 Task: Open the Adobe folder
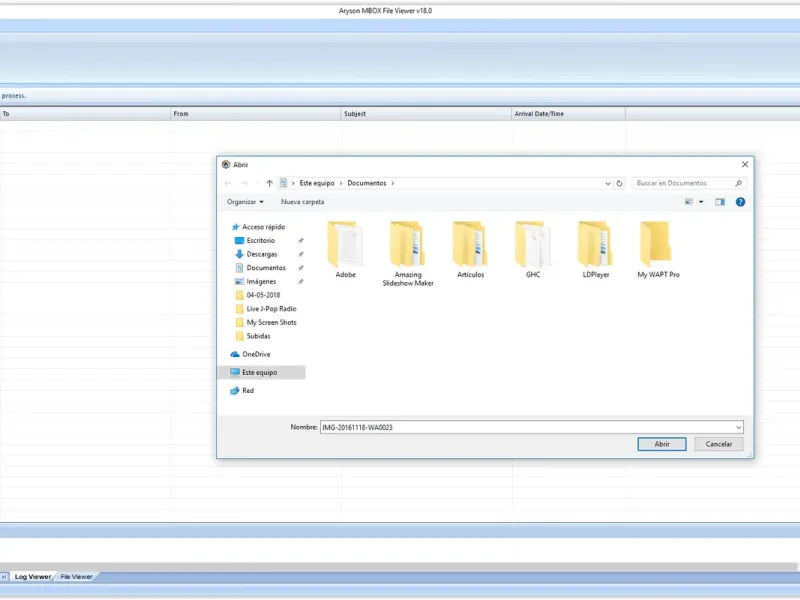345,249
